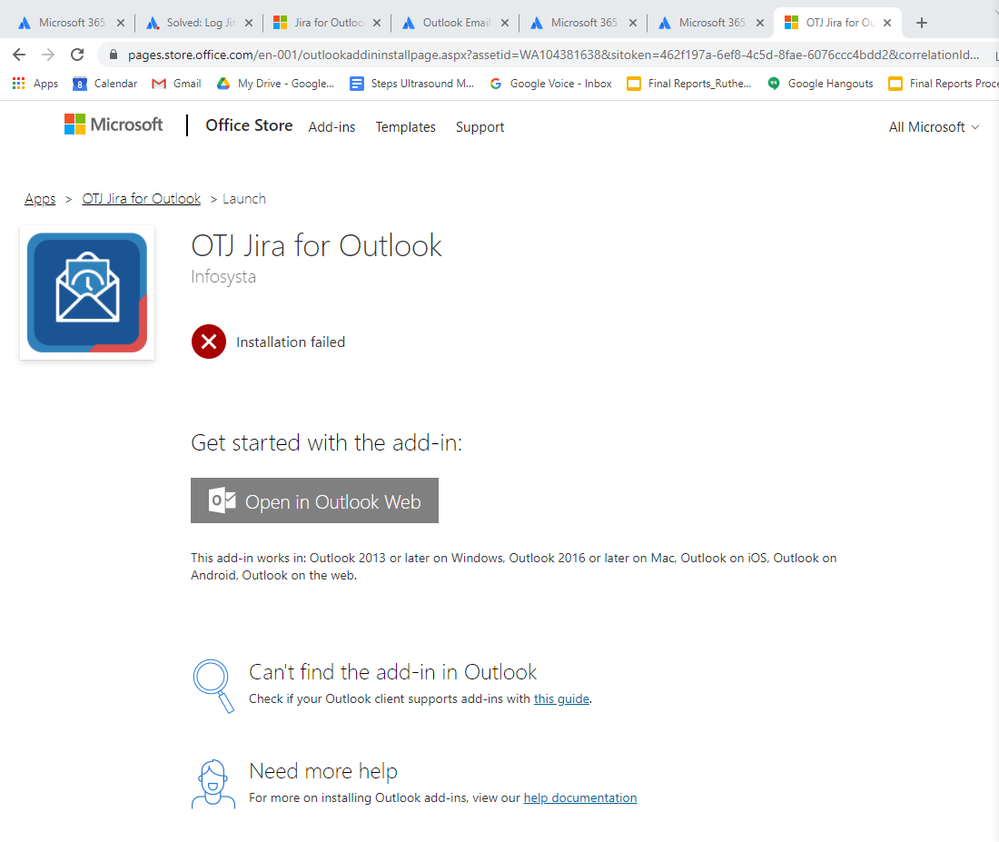The height and width of the screenshot is (842, 999).
Task: Click the magnifying glass add-in search icon
Action: [213, 685]
